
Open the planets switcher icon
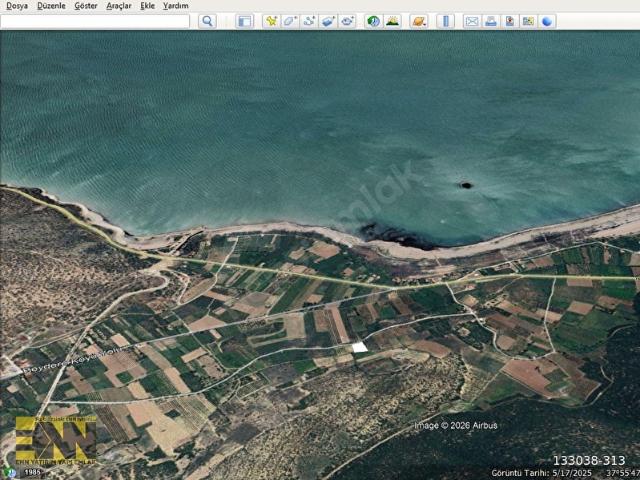(419, 21)
